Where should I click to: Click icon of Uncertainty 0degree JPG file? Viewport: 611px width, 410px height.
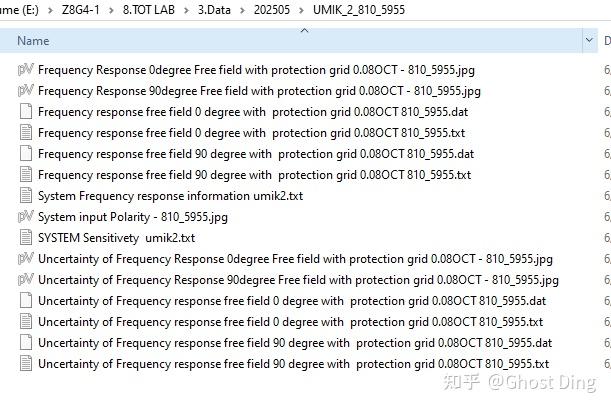coord(26,259)
